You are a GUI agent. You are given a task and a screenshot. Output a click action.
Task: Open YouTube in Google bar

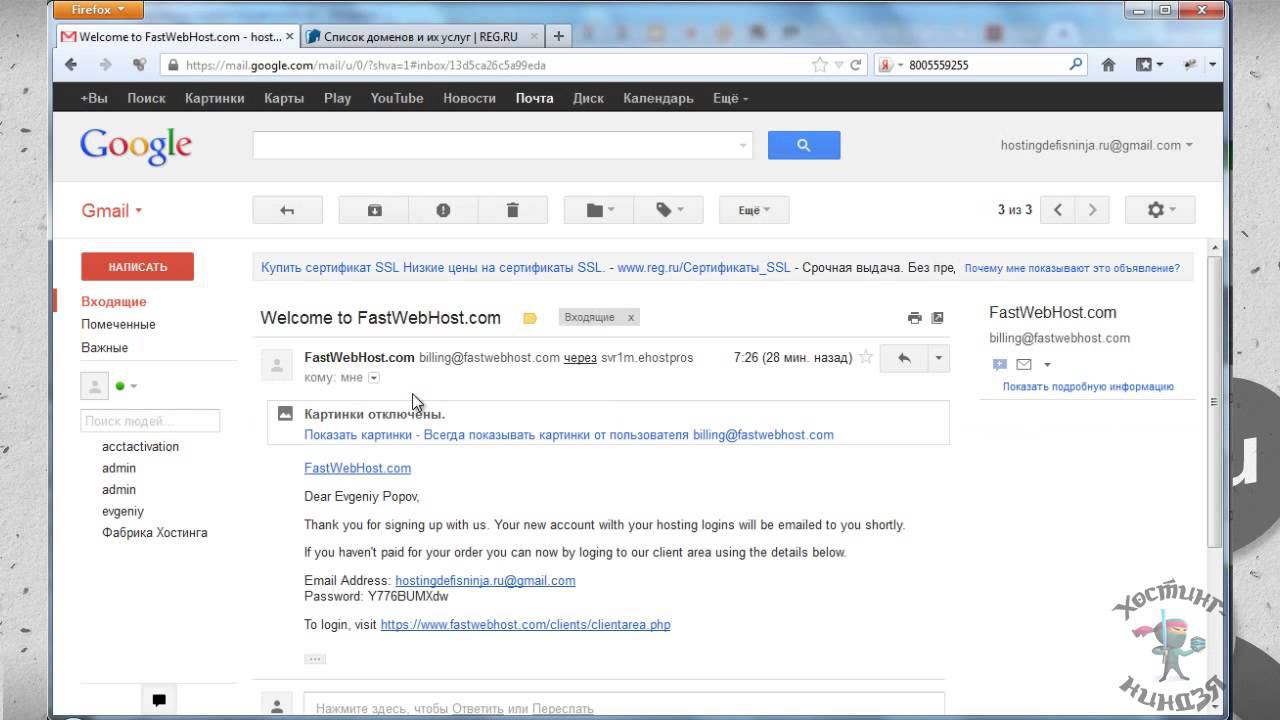click(x=397, y=98)
